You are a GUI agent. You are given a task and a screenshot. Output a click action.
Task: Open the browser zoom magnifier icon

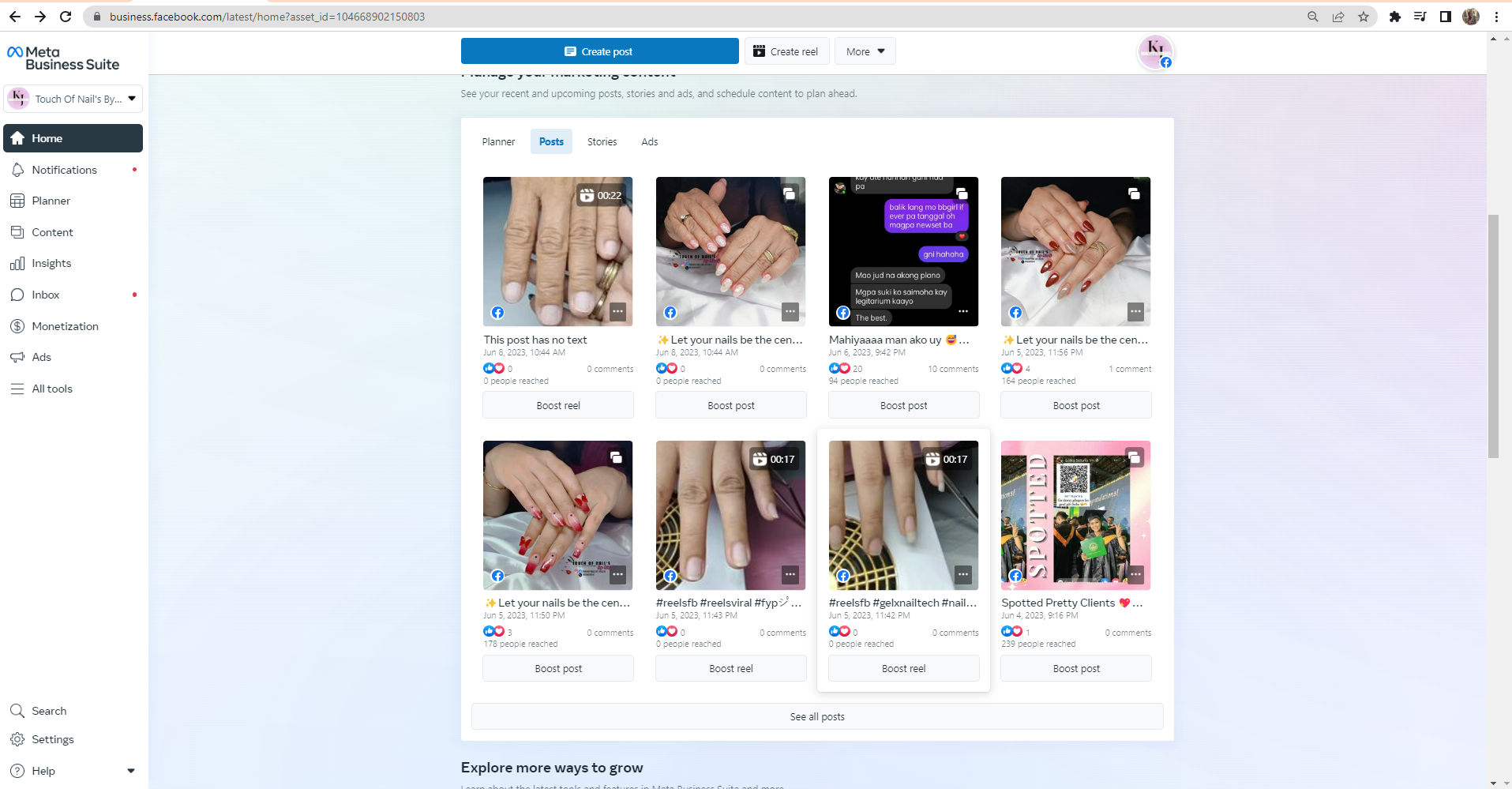point(1312,17)
